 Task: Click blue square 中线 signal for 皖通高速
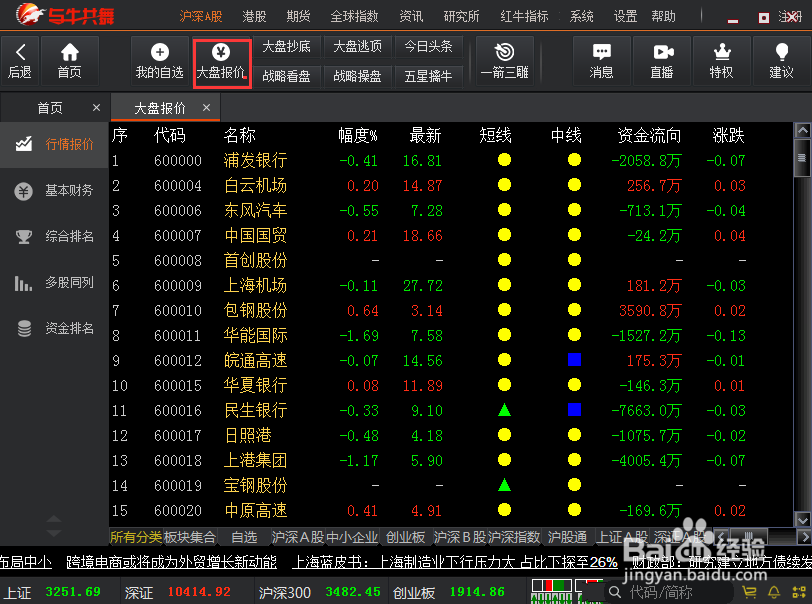coord(574,360)
